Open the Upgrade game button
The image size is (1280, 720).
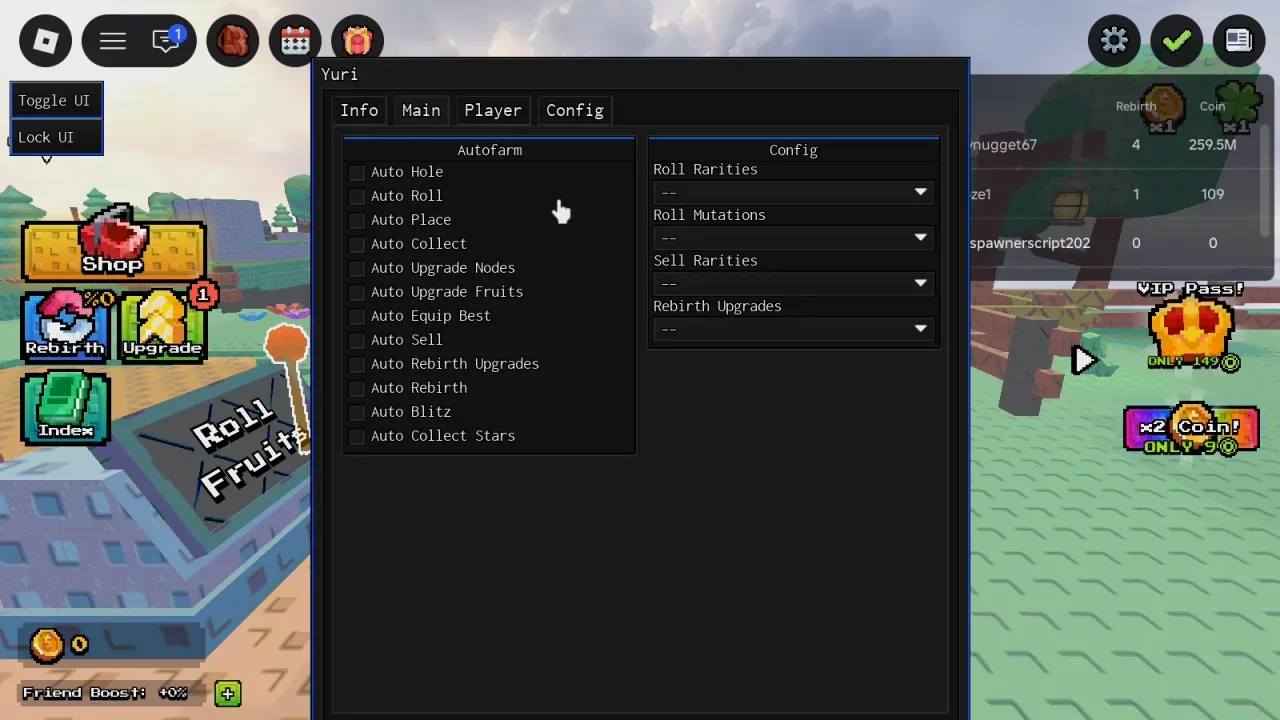[x=163, y=326]
